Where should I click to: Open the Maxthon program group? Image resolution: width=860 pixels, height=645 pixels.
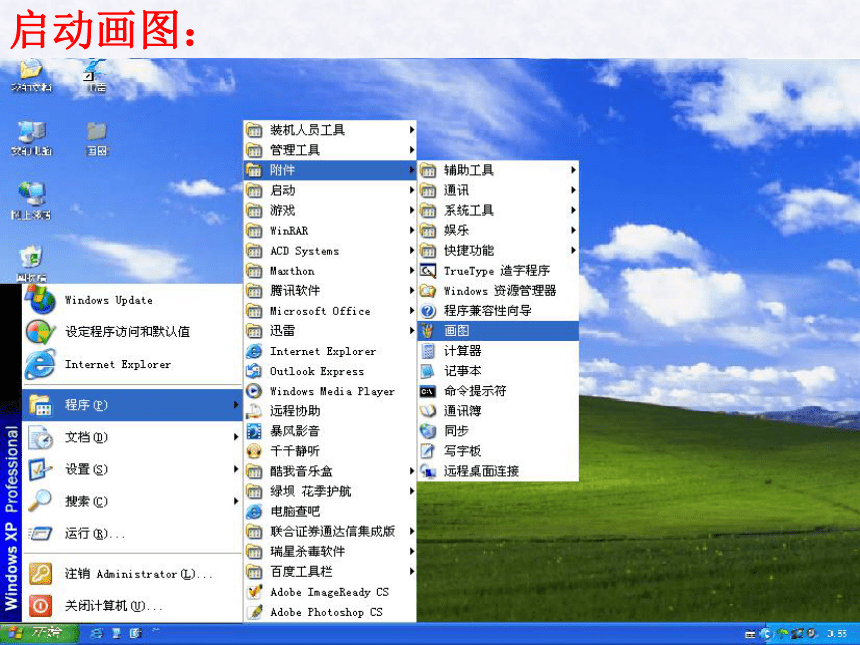coord(330,271)
